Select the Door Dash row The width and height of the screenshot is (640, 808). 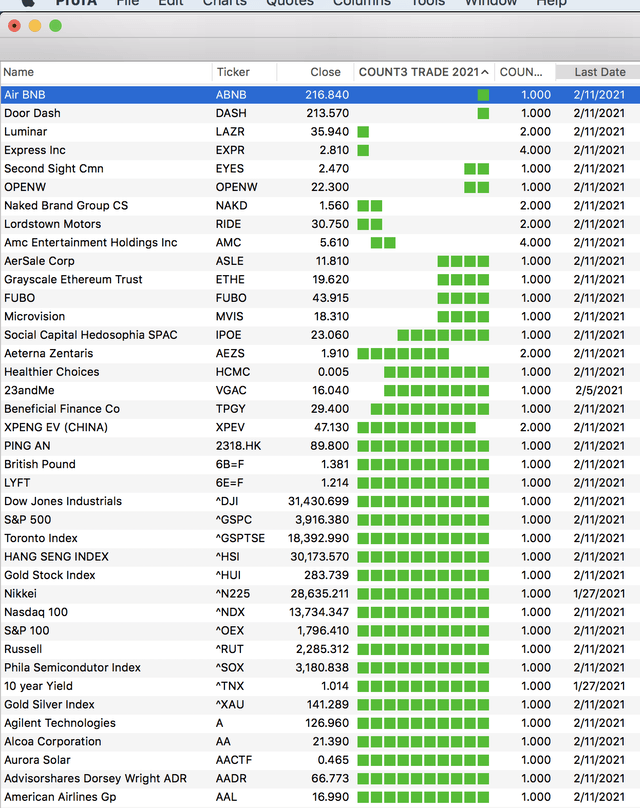pos(320,113)
